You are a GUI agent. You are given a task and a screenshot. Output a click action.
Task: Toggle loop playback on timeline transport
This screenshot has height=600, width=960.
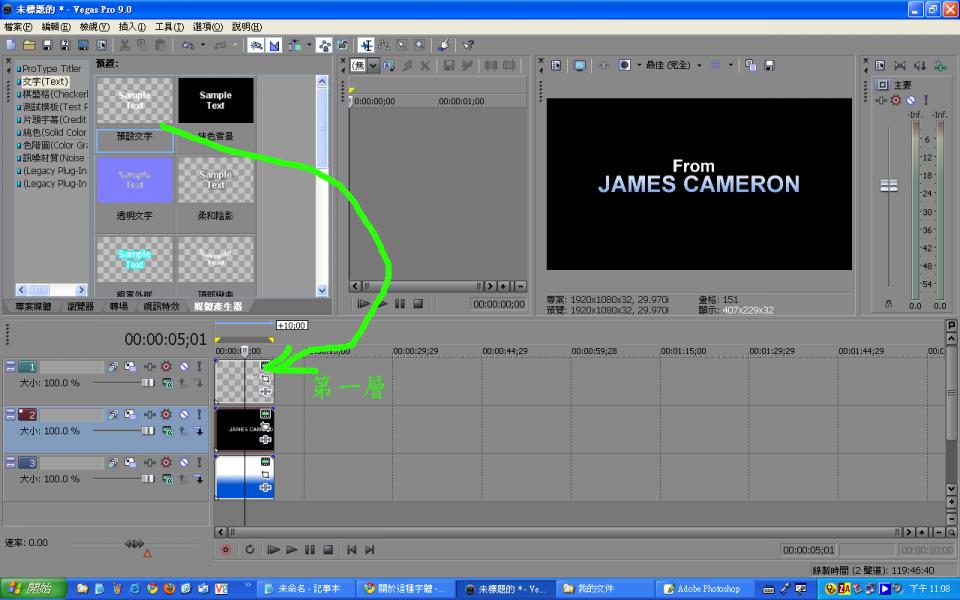[249, 549]
